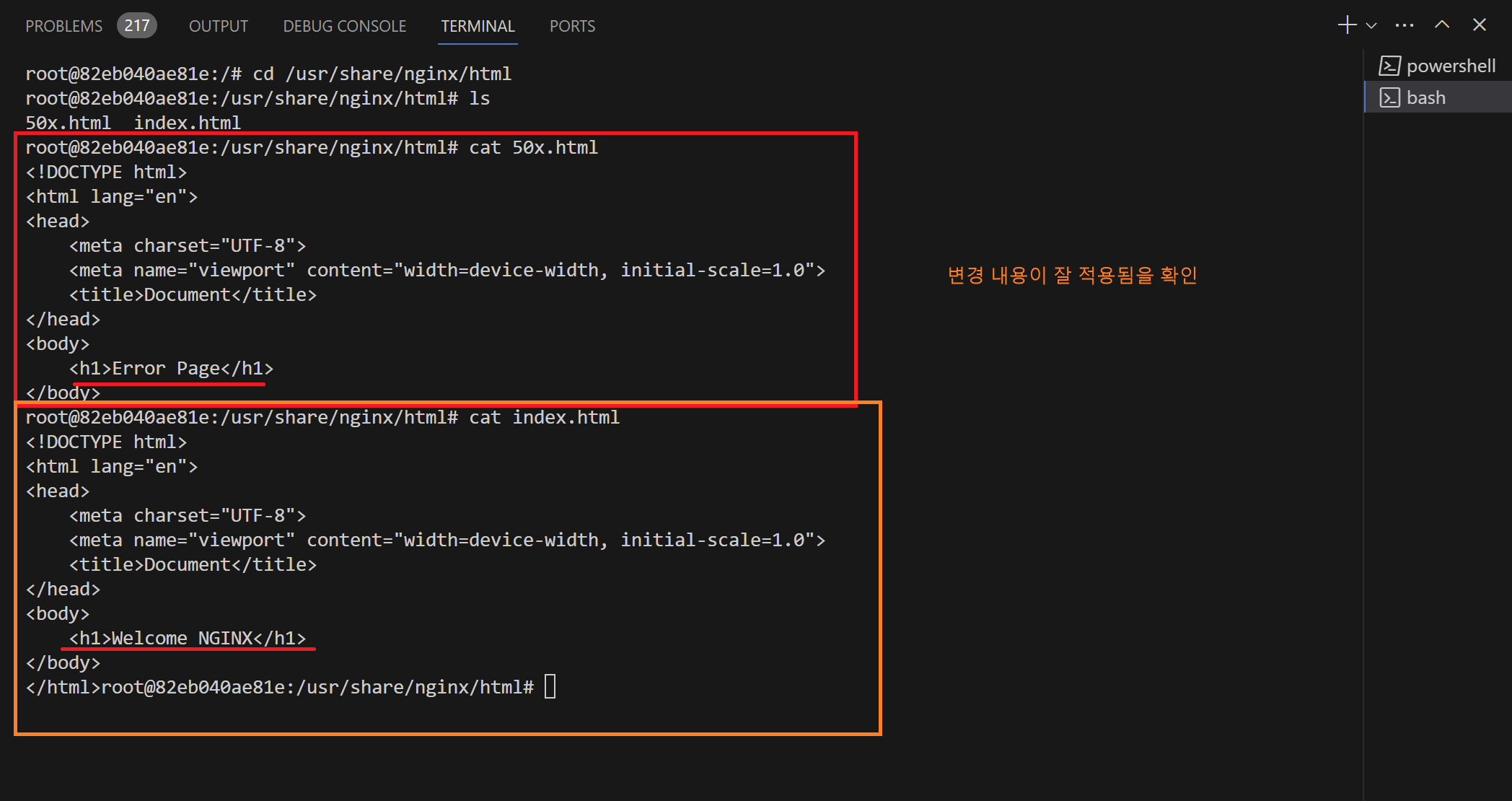This screenshot has width=1512, height=801.
Task: Click the bash terminal icon
Action: tap(1389, 97)
